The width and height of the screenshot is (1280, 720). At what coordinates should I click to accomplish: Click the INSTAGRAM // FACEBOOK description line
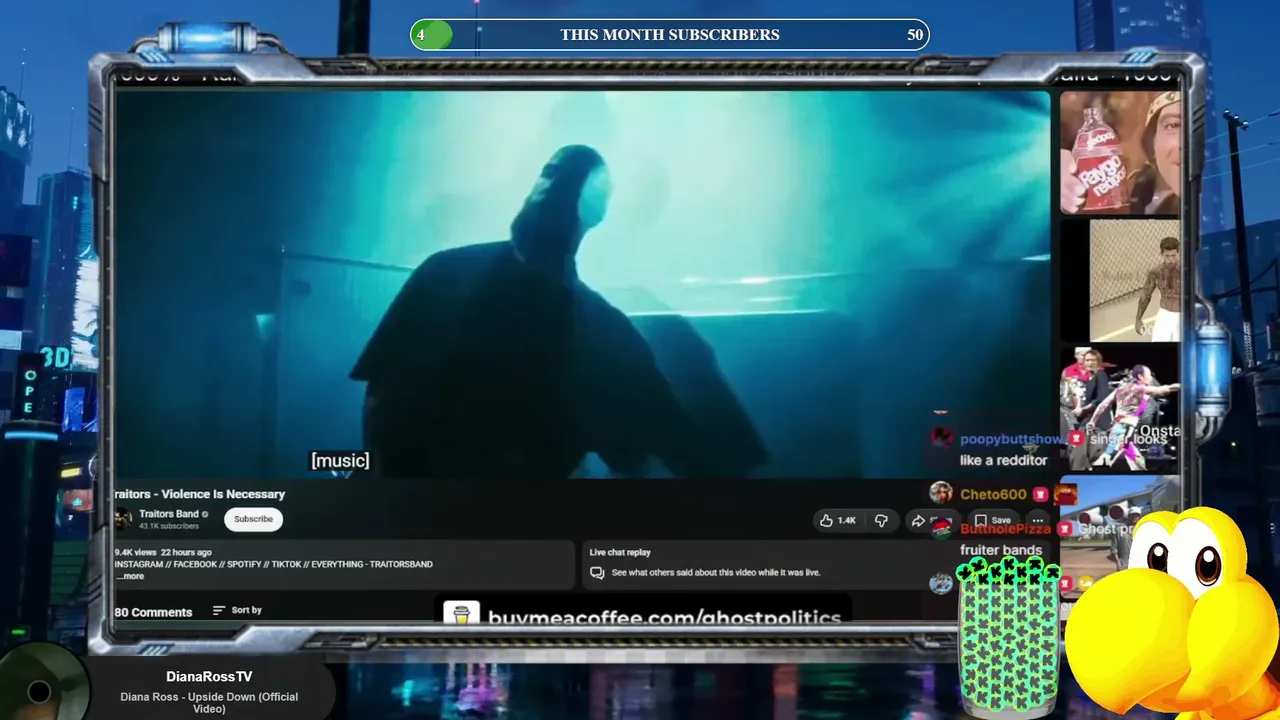tap(274, 564)
